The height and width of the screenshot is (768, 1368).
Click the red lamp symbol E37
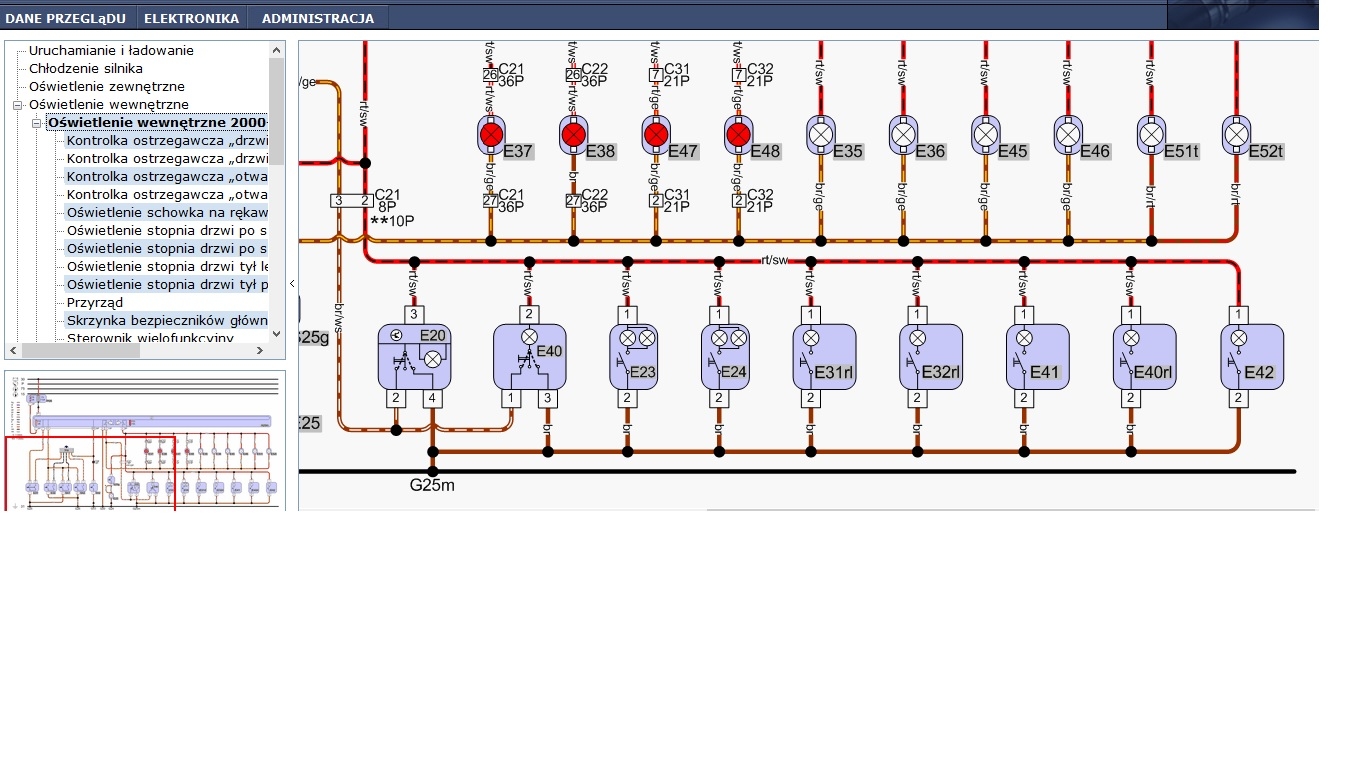click(x=490, y=134)
